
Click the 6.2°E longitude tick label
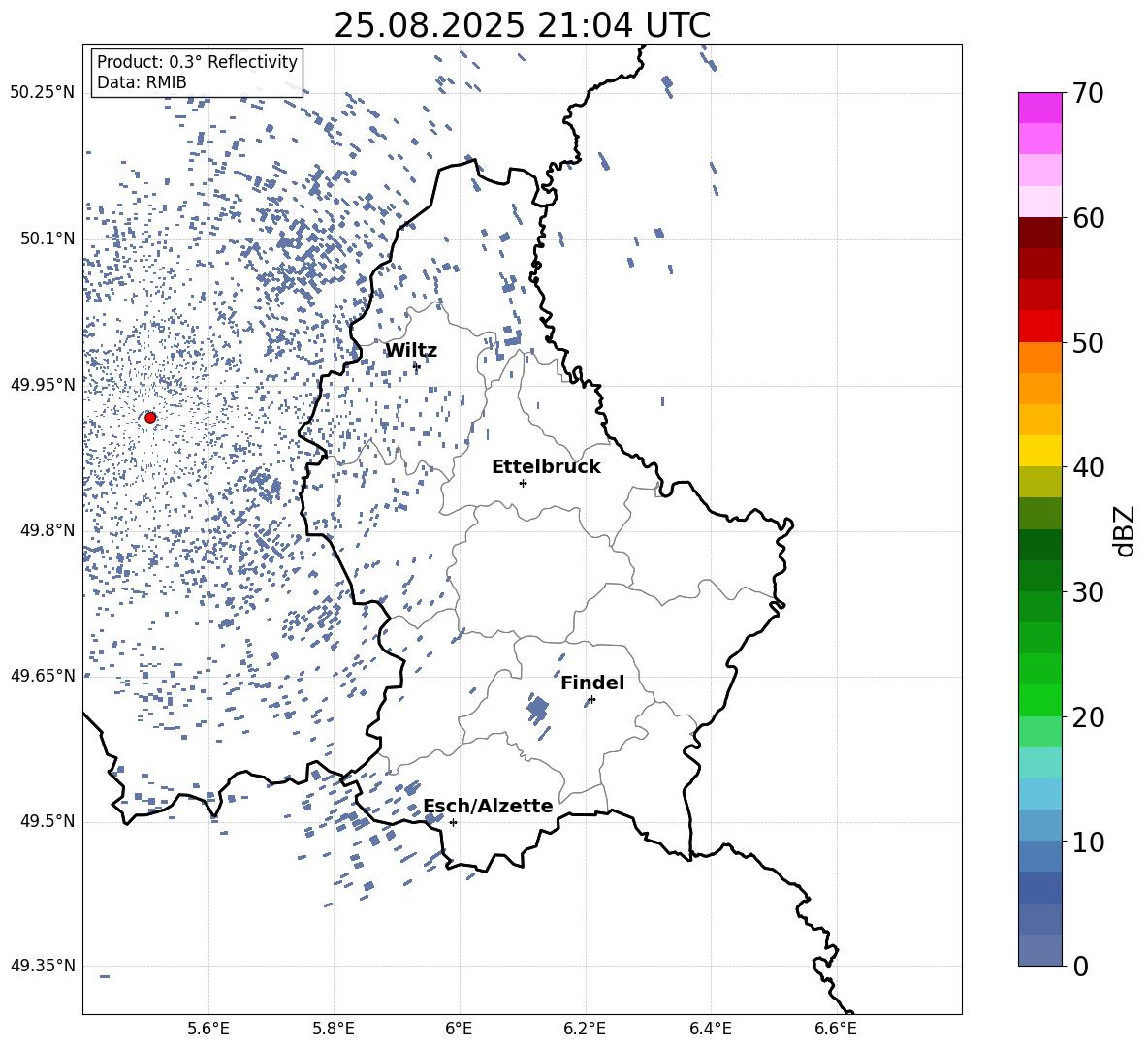[585, 1029]
